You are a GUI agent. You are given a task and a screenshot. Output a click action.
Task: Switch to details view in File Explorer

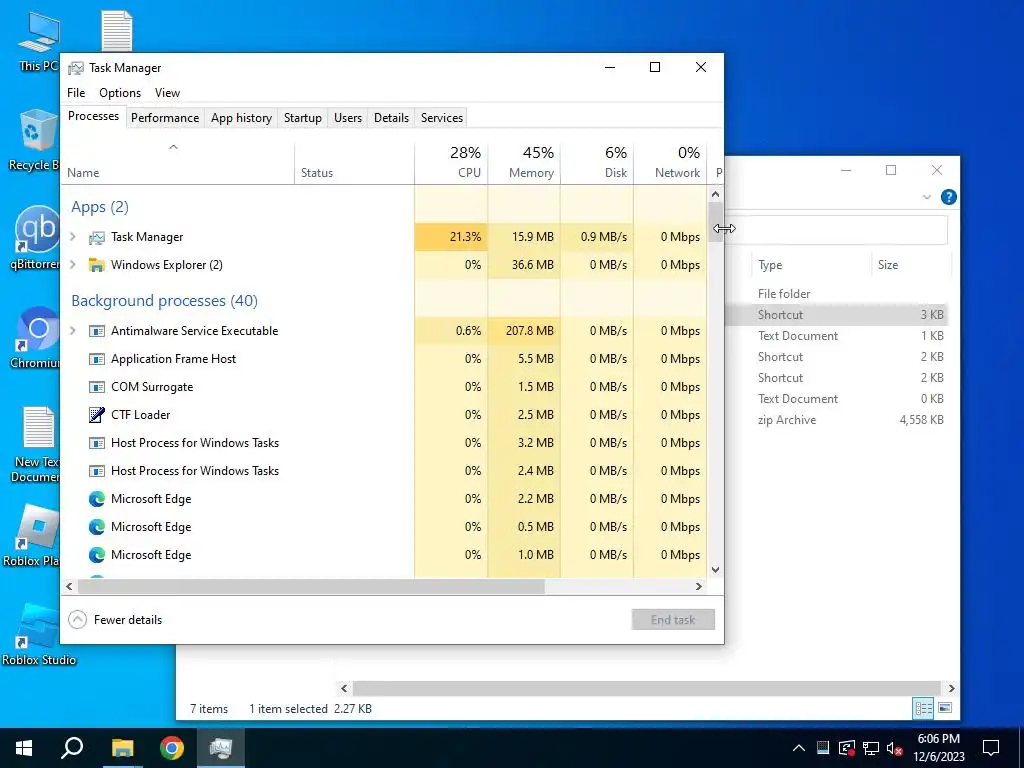tap(923, 708)
